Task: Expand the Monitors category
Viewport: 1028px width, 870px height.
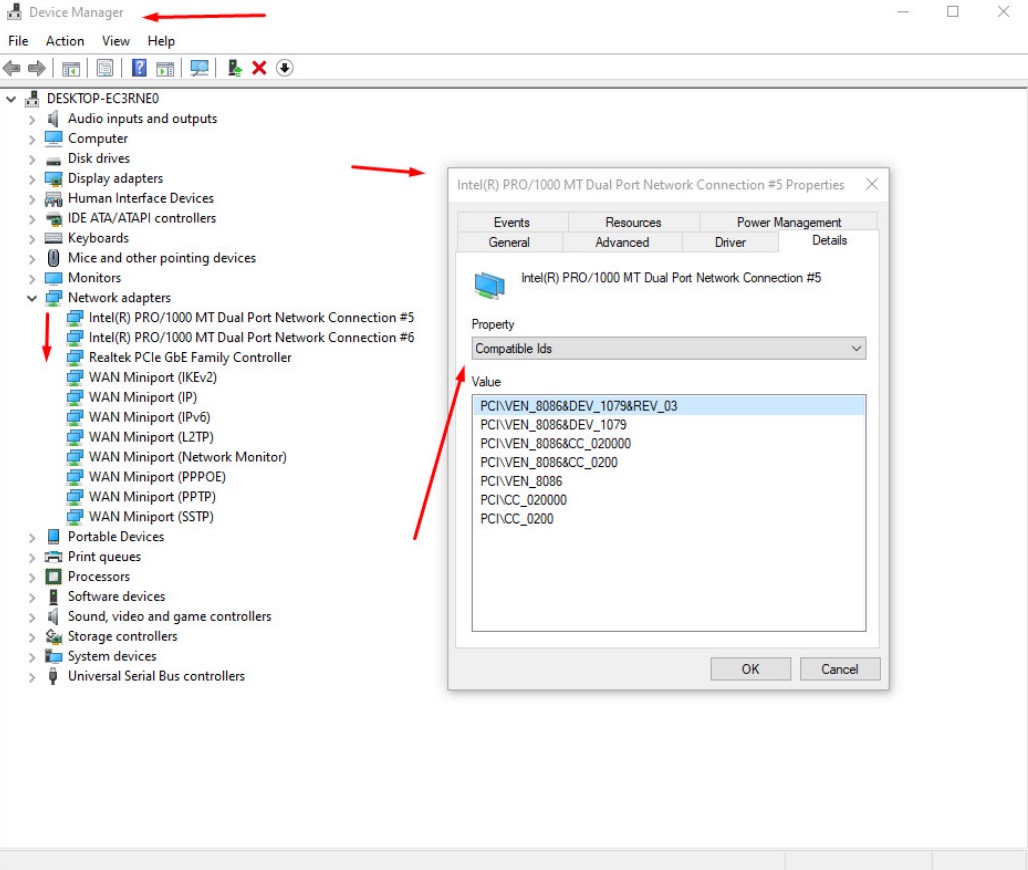Action: pyautogui.click(x=31, y=279)
